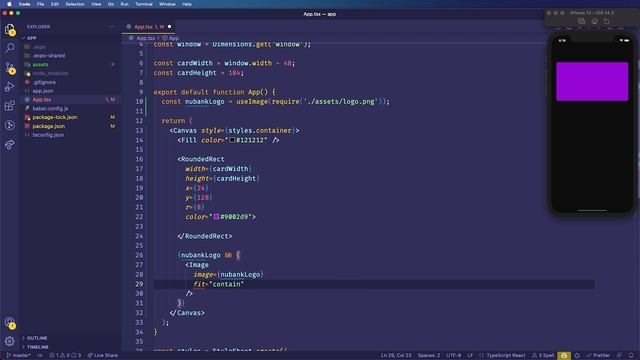Click the Spell status bar item
This screenshot has height=360, width=640.
click(x=543, y=356)
